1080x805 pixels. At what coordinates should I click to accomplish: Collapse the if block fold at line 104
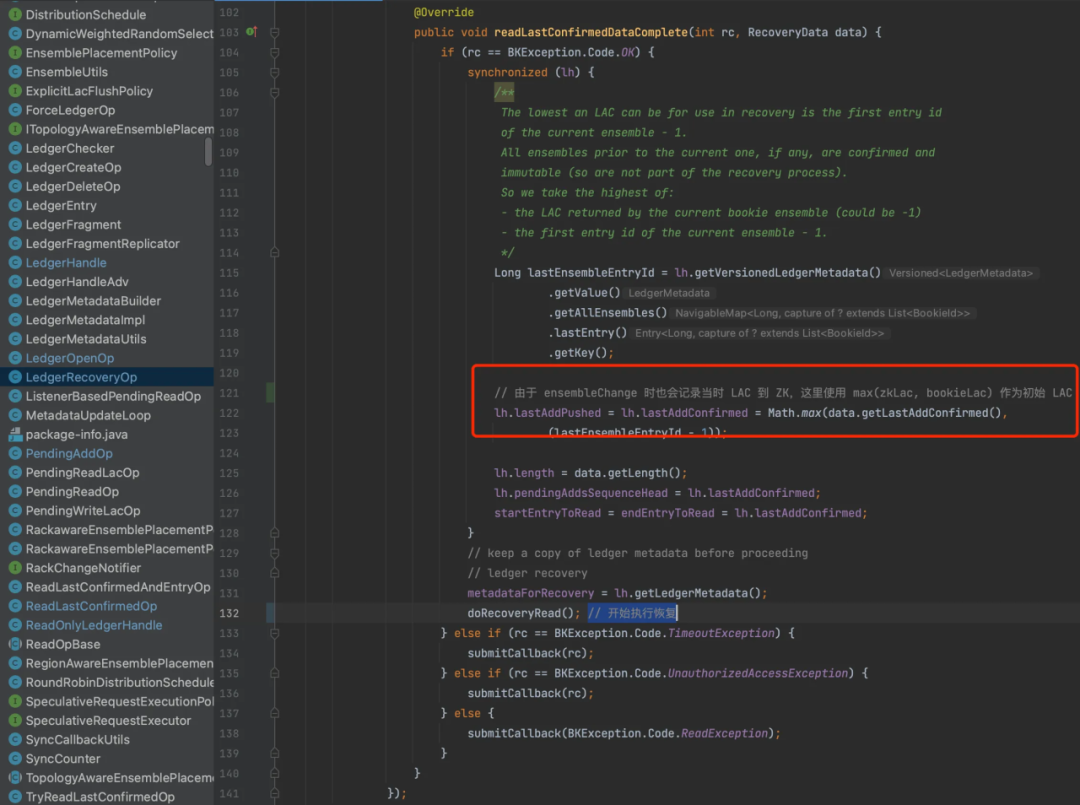pyautogui.click(x=274, y=52)
